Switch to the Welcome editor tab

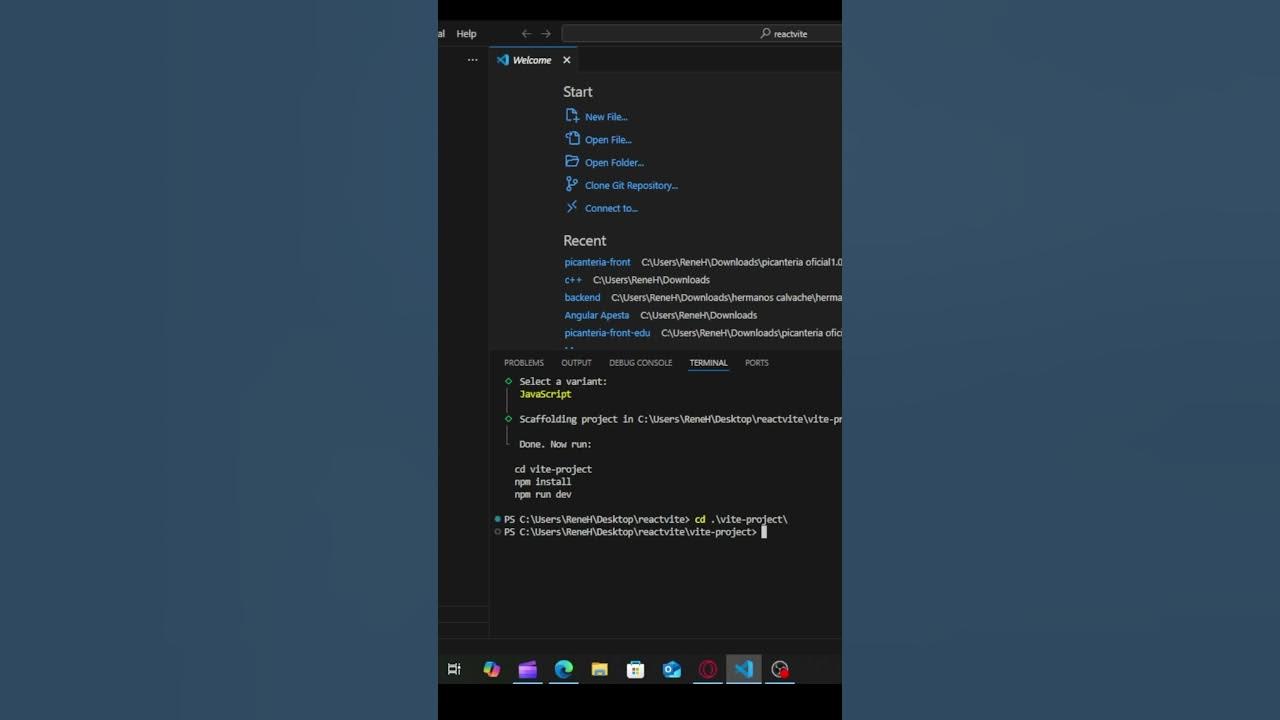coord(532,60)
